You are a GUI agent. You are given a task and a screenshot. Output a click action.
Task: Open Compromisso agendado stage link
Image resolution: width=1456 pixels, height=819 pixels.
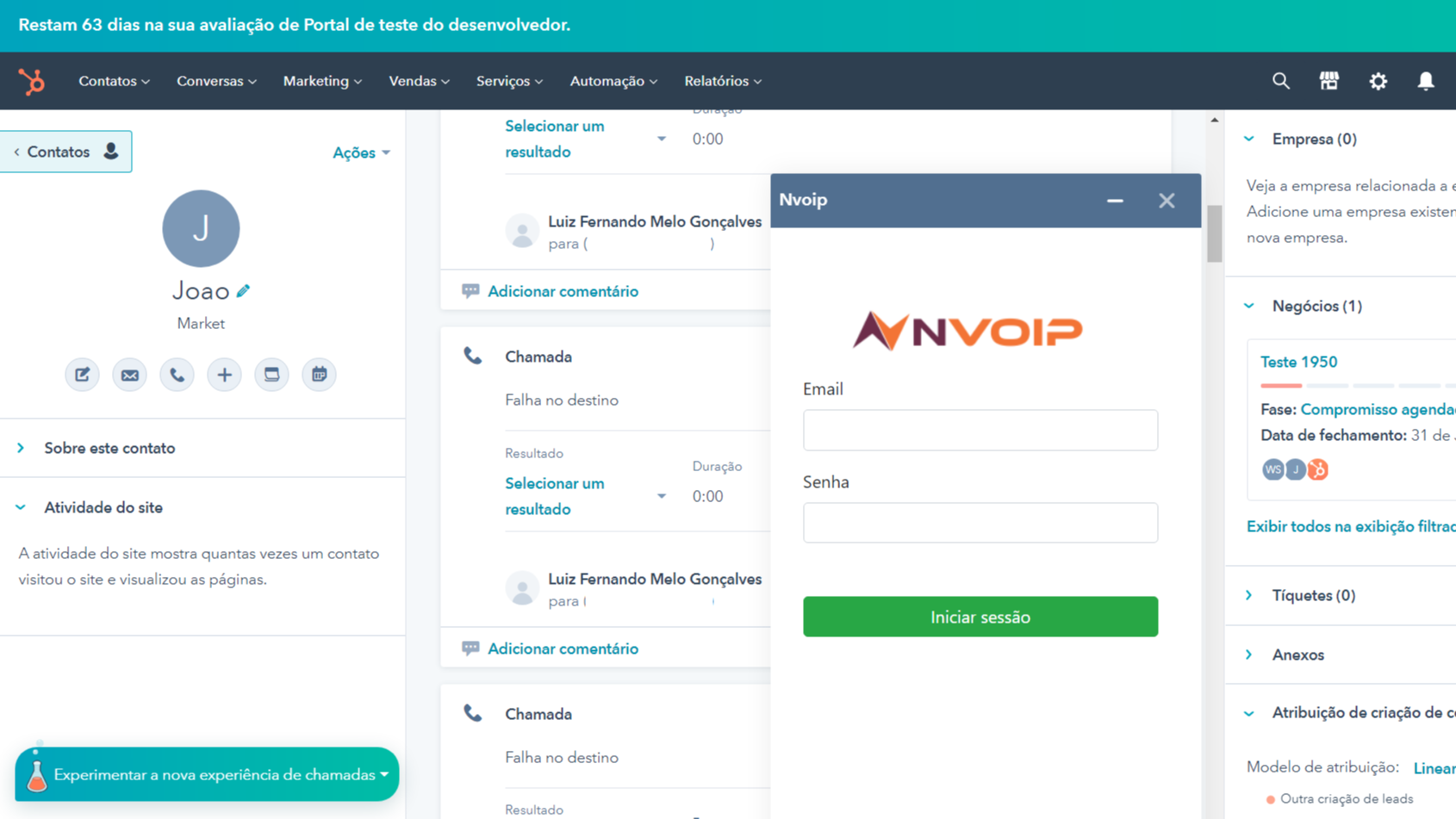point(1378,409)
